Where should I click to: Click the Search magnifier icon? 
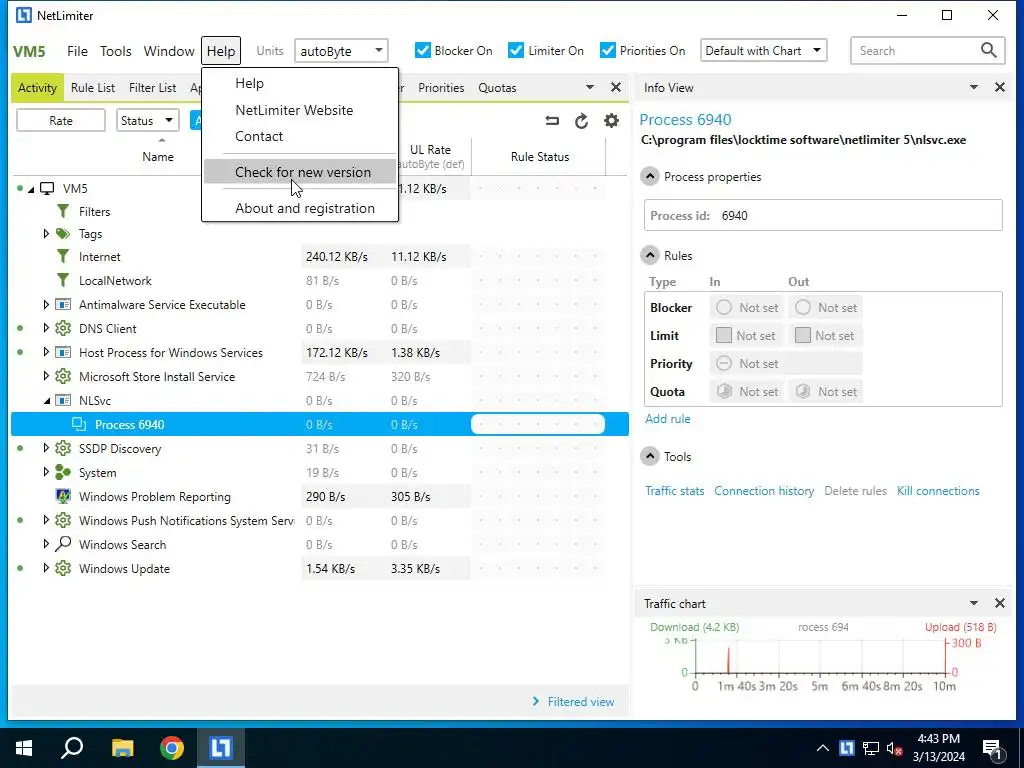(989, 50)
